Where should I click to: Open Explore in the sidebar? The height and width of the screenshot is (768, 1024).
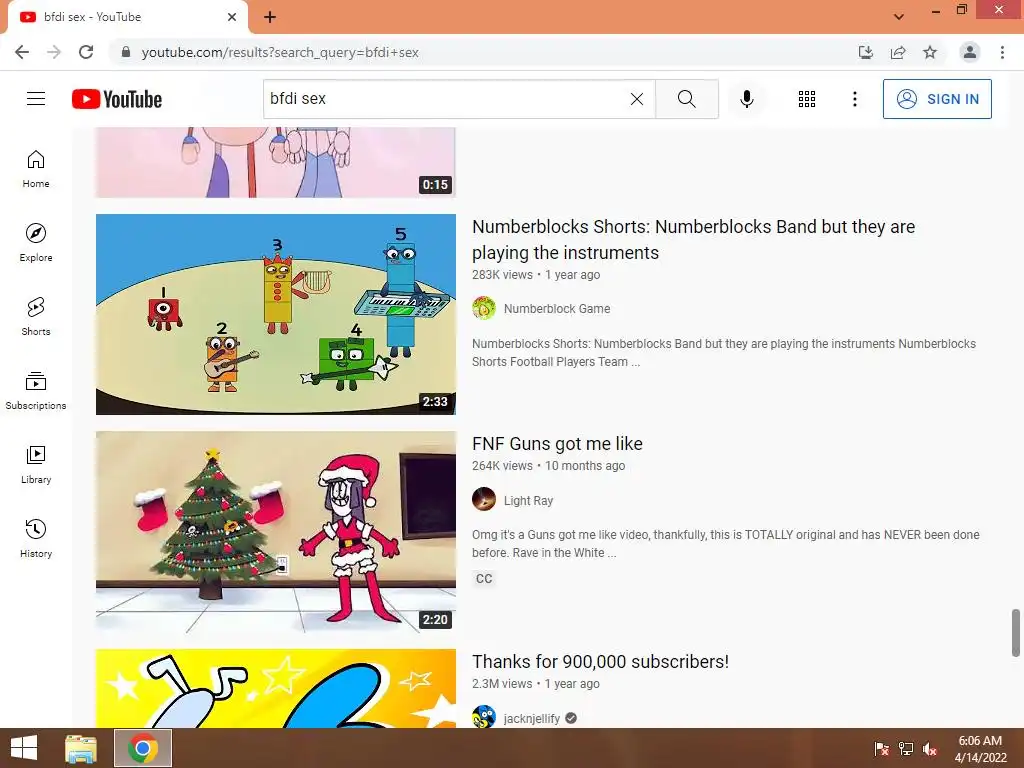pos(36,242)
